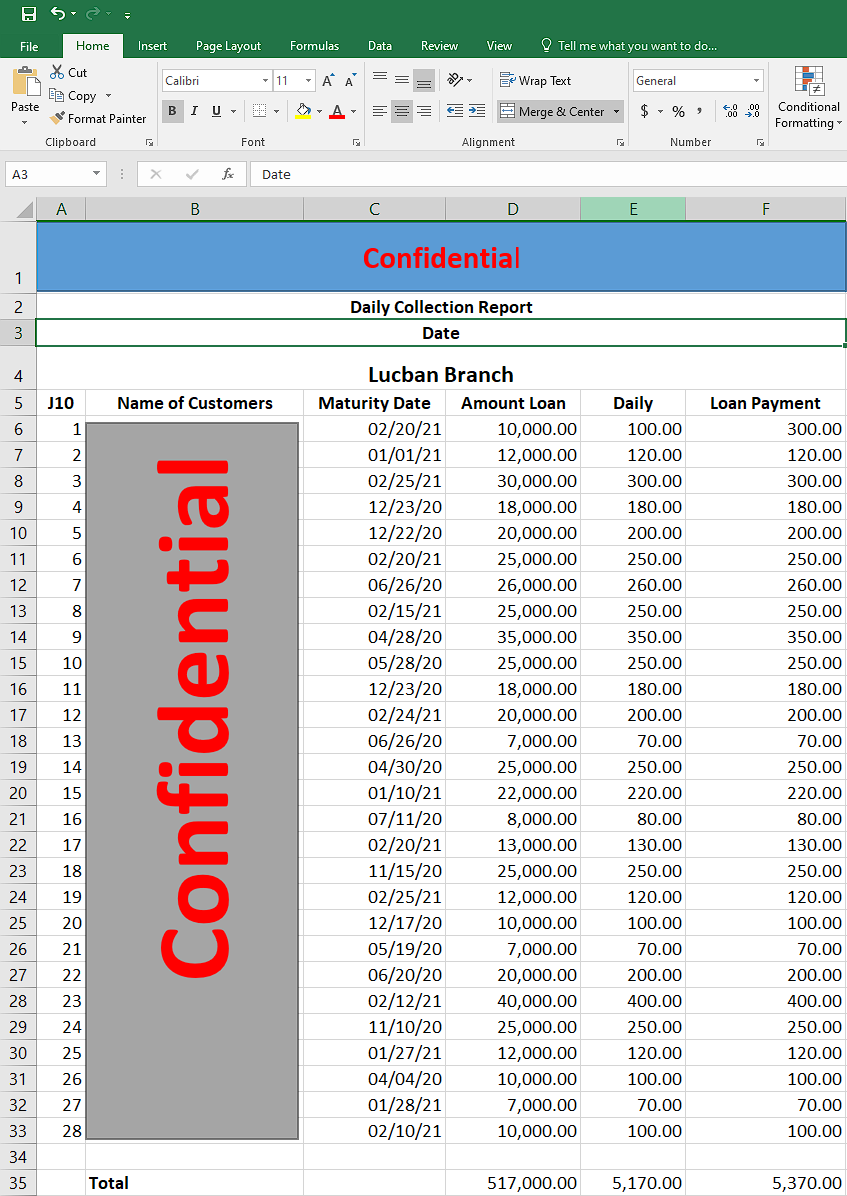
Task: Switch to the Formulas tab
Action: coord(314,46)
